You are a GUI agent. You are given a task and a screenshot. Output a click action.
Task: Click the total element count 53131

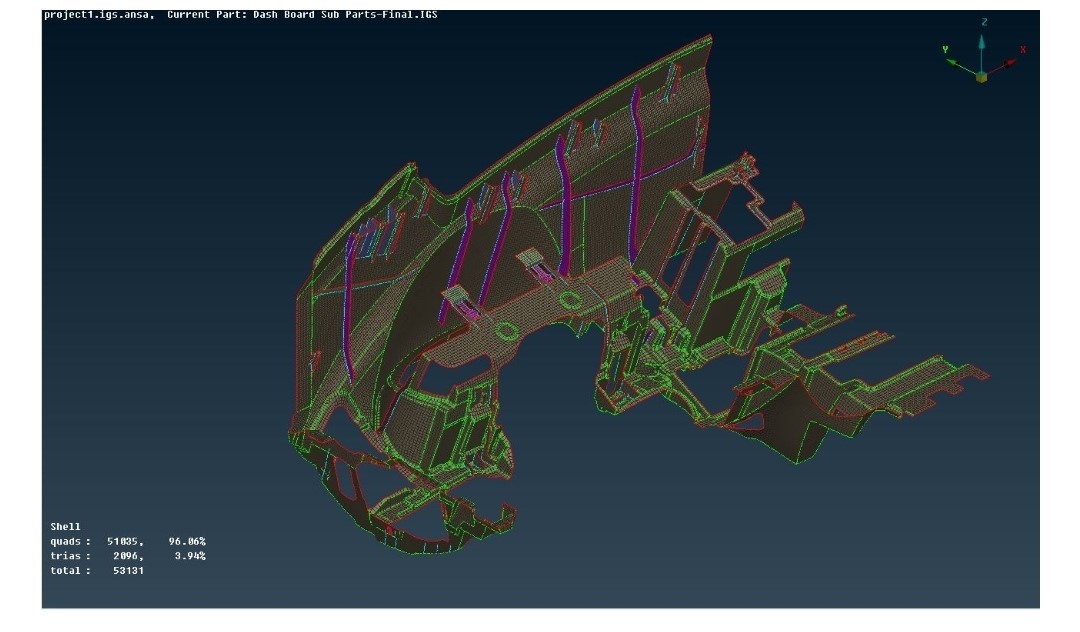click(128, 570)
